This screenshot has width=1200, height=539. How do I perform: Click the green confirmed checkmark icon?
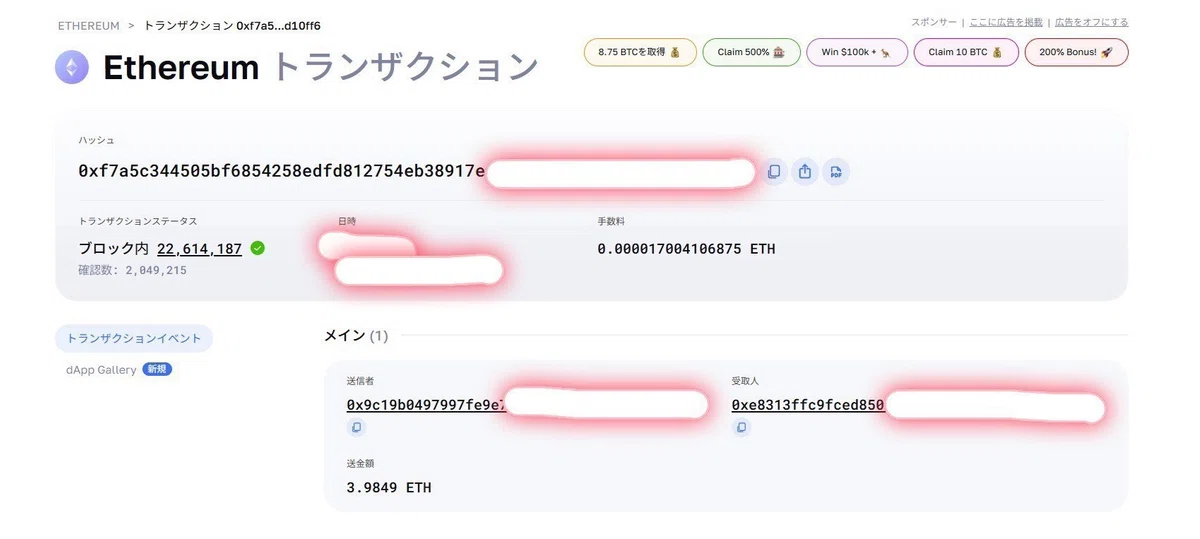[258, 248]
